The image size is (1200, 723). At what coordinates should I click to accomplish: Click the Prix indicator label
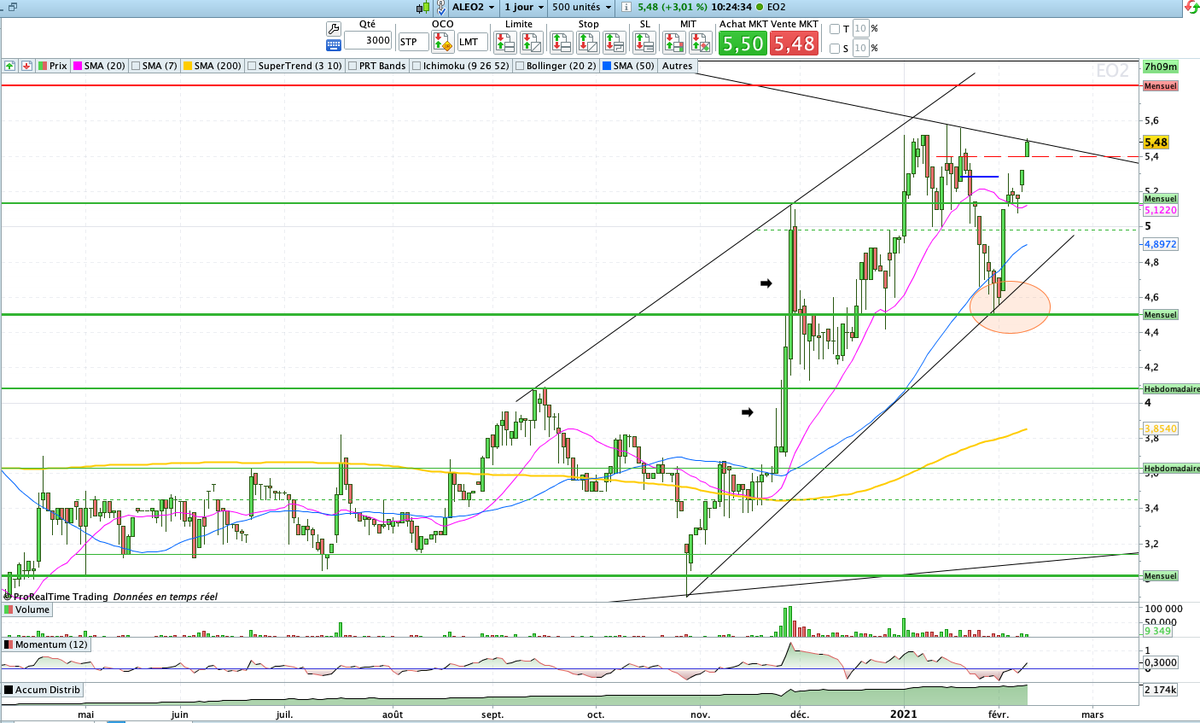pyautogui.click(x=58, y=66)
